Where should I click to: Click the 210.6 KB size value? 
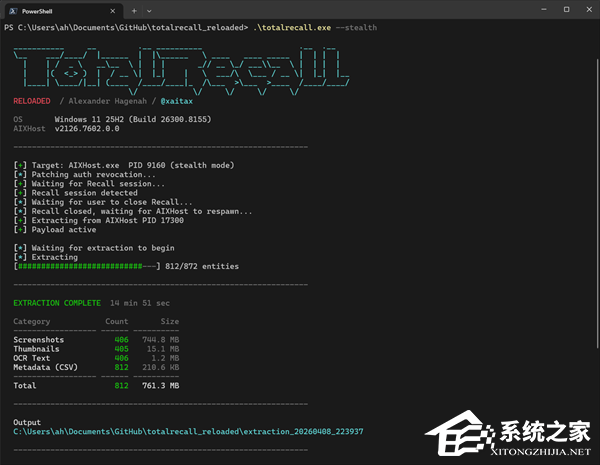(161, 367)
